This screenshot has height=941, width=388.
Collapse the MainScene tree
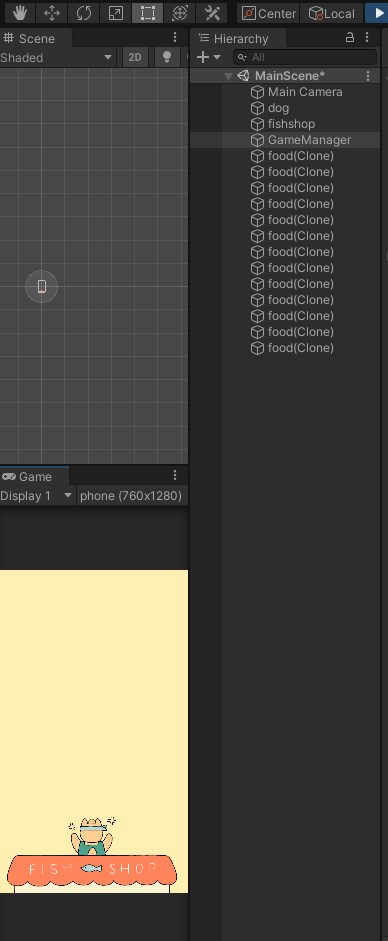[228, 76]
